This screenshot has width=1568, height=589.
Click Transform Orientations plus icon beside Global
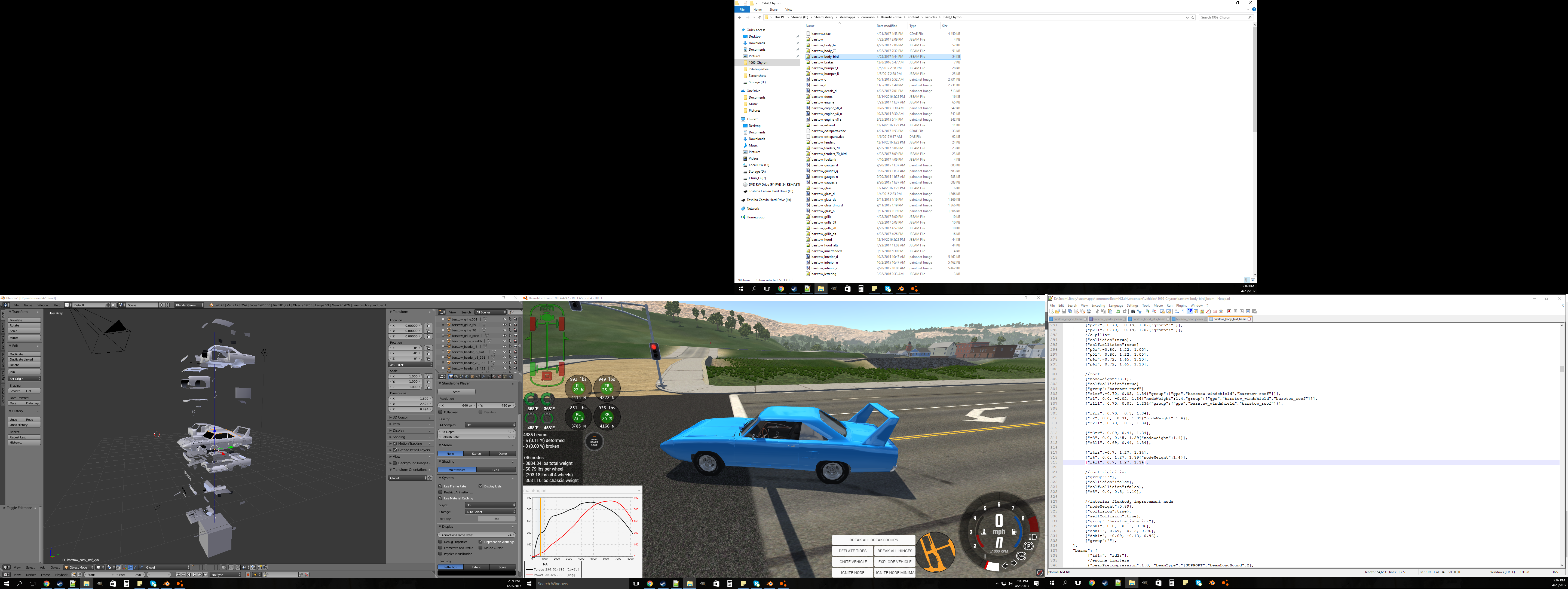coord(430,478)
